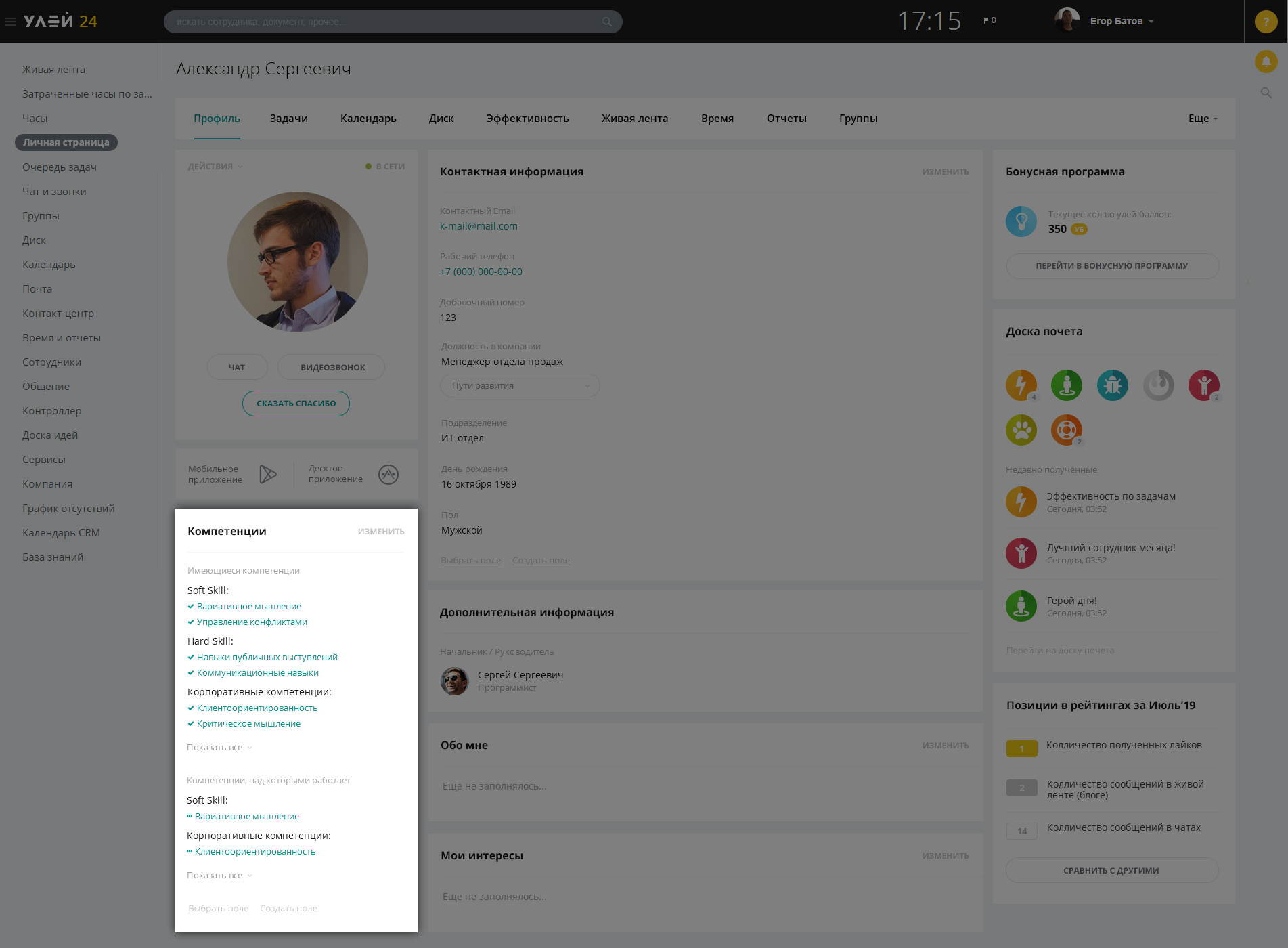This screenshot has width=1288, height=948.
Task: Select olive paw print badge
Action: 1021,430
